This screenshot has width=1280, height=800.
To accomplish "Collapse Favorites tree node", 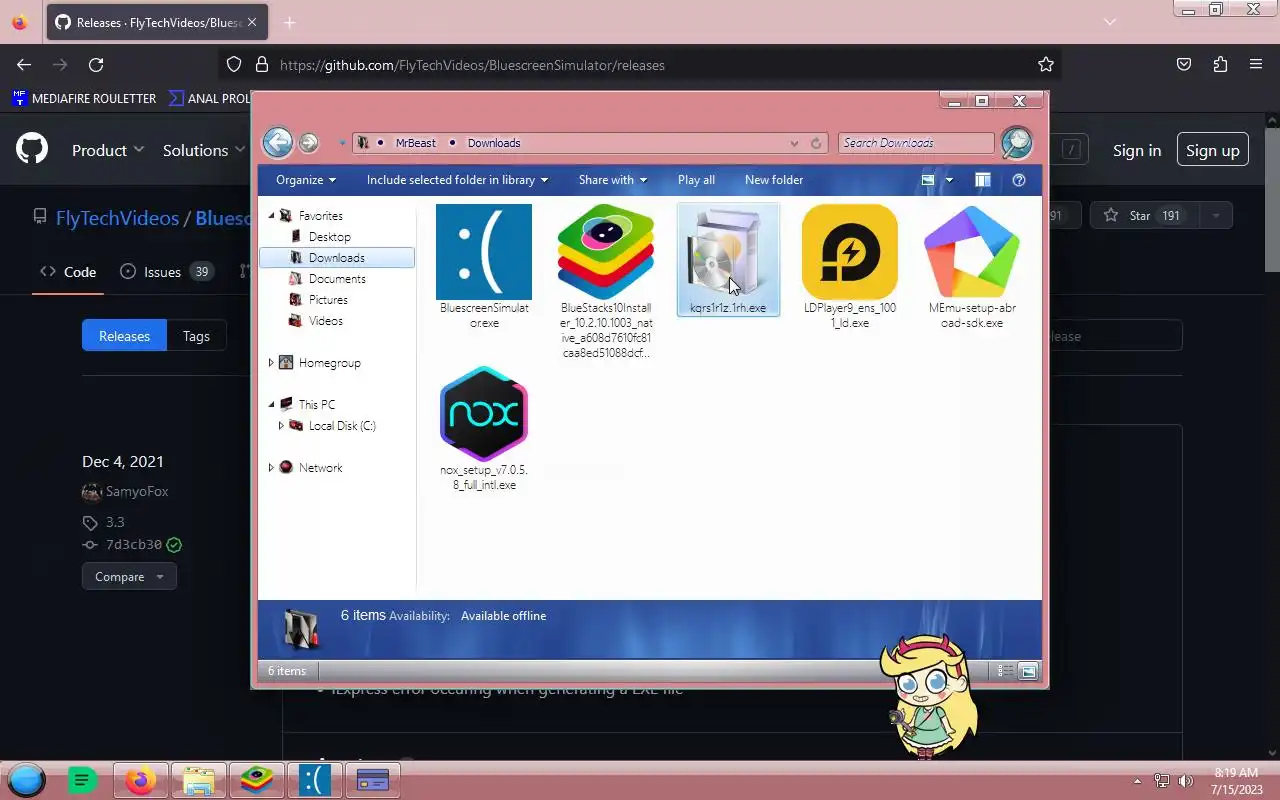I will click(271, 216).
